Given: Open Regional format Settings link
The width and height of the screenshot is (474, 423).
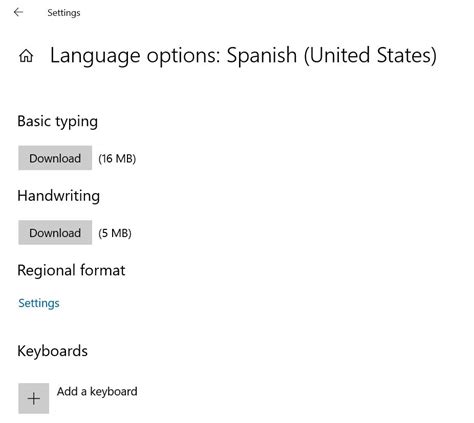Looking at the screenshot, I should click(39, 303).
